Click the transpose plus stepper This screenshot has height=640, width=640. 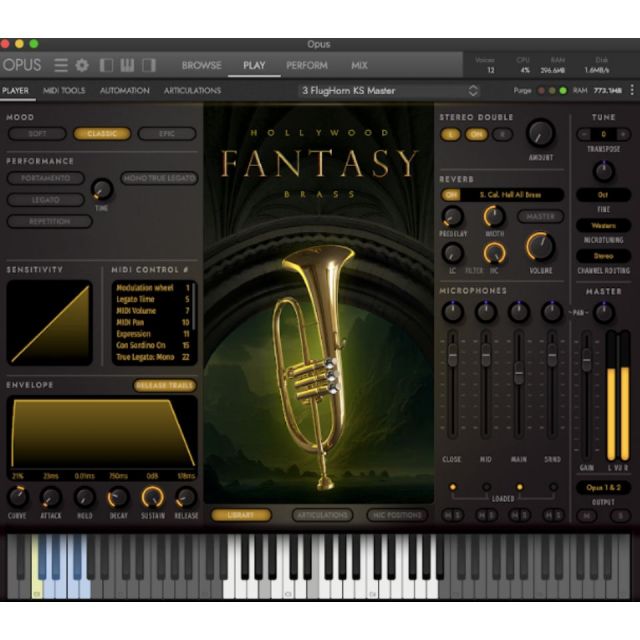pyautogui.click(x=623, y=134)
